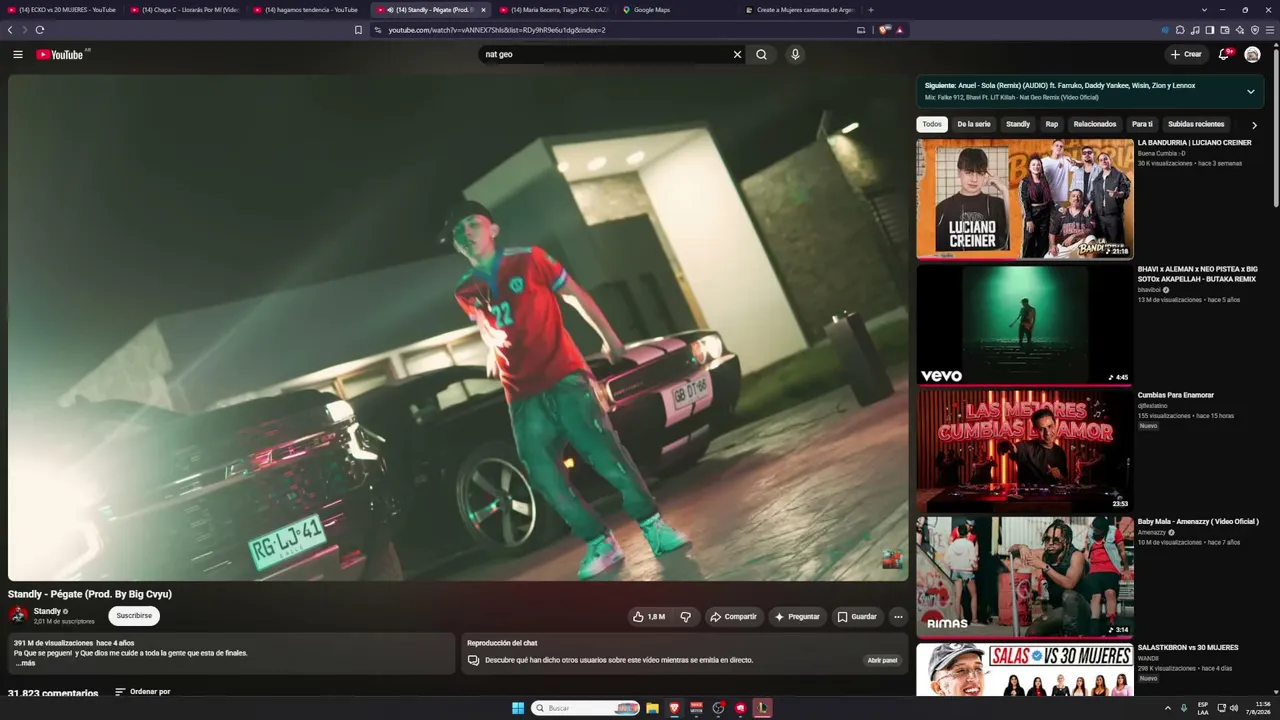Bookmark this page in address bar
1280x720 pixels.
[x=358, y=30]
